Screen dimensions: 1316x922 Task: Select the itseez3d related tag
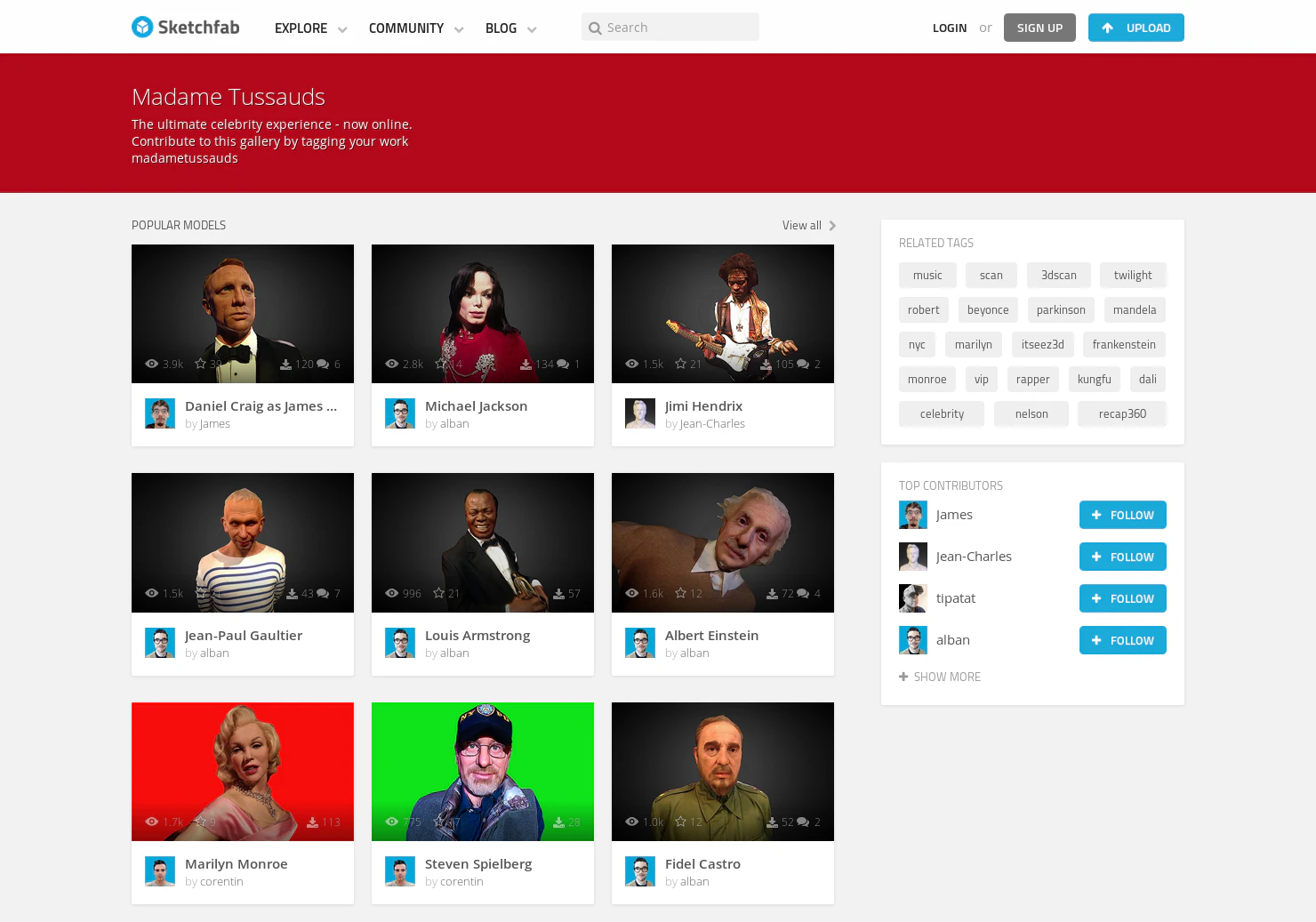[x=1043, y=344]
